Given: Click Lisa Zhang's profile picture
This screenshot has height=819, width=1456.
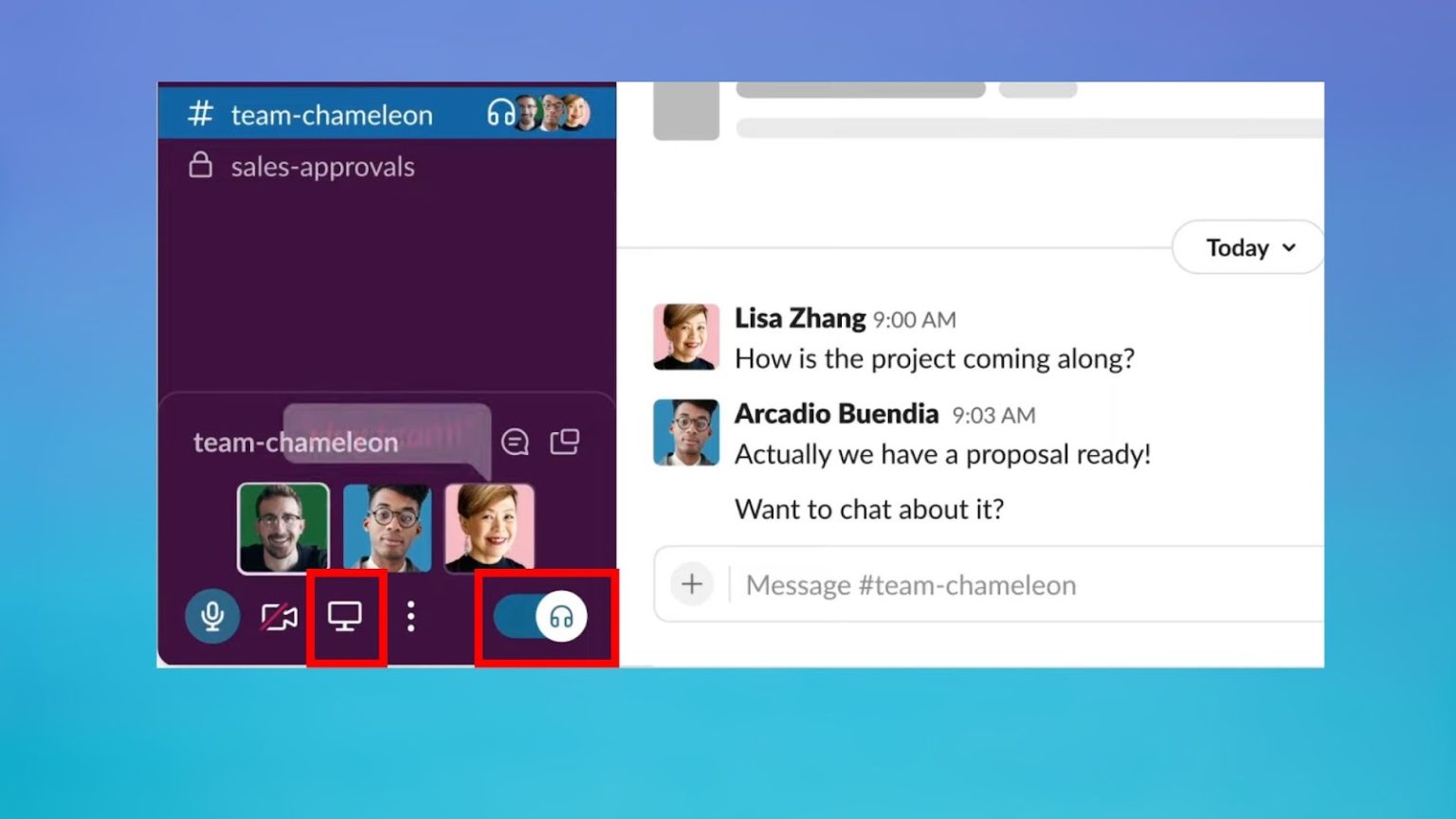Looking at the screenshot, I should [686, 337].
